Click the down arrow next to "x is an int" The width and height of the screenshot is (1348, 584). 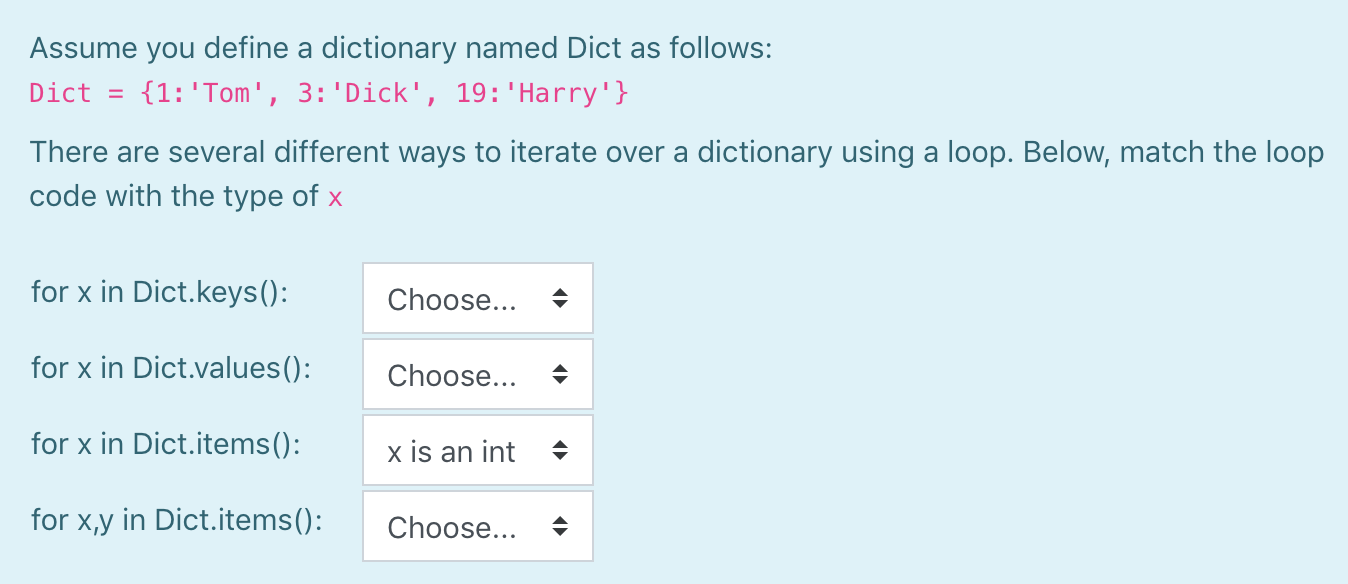(560, 455)
